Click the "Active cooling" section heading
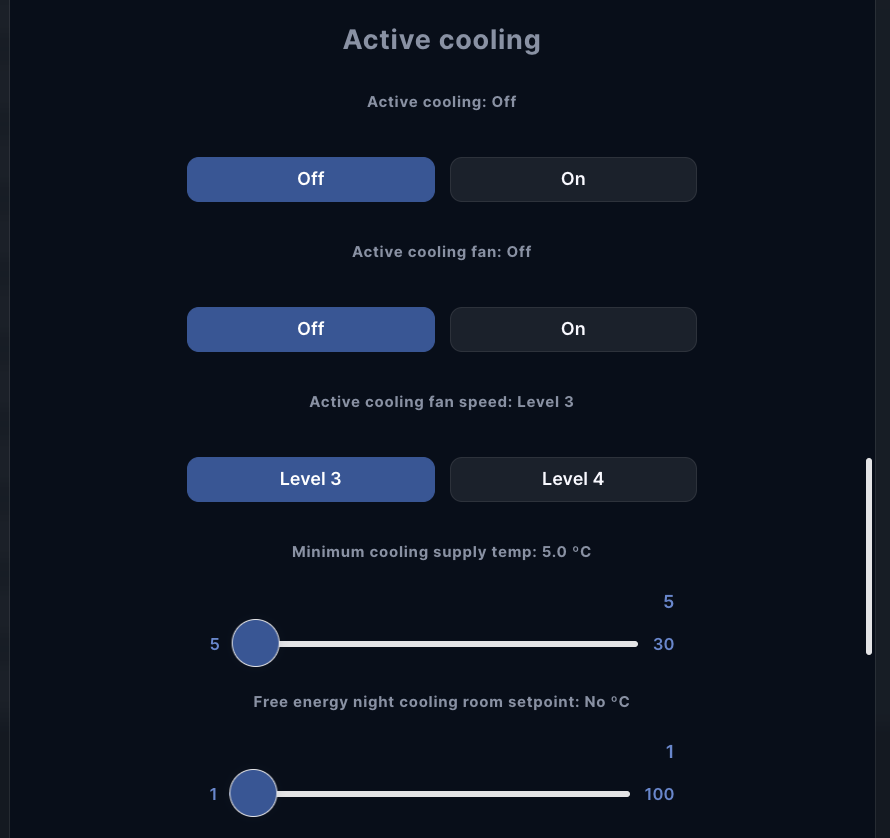The width and height of the screenshot is (890, 838). click(442, 40)
